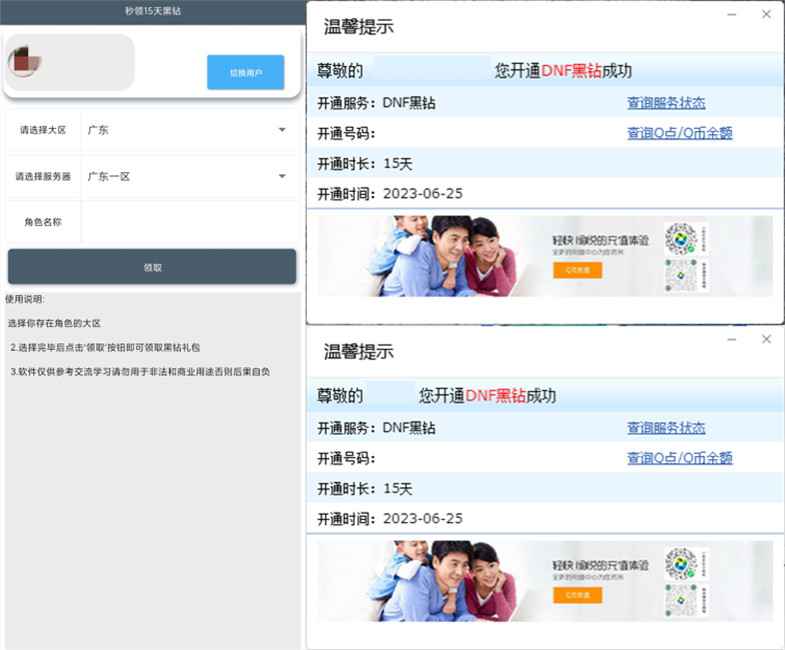Click 开通时间: 2023-06-25 in upper dialog
785x650 pixels.
click(x=390, y=194)
